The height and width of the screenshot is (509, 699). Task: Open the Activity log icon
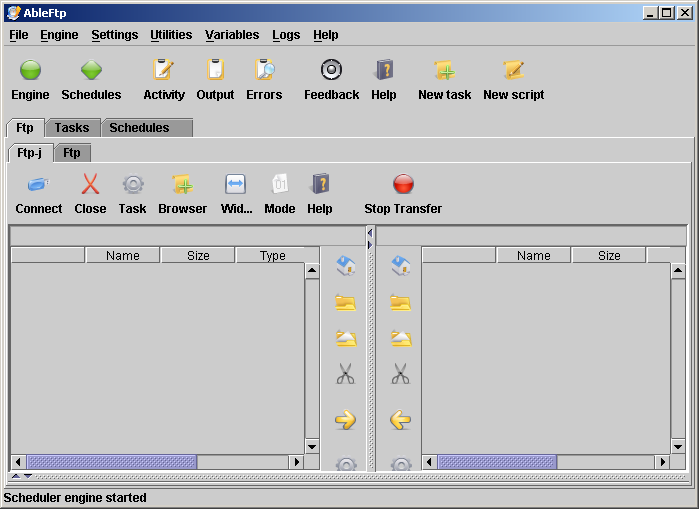click(x=164, y=70)
